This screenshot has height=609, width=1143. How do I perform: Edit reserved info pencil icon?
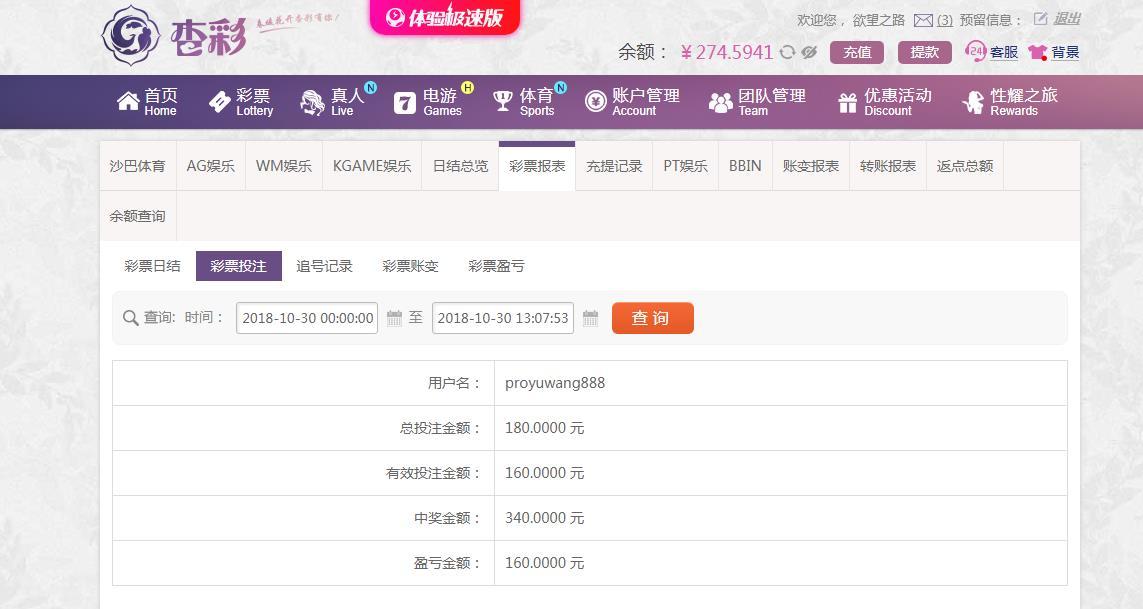tap(1040, 19)
